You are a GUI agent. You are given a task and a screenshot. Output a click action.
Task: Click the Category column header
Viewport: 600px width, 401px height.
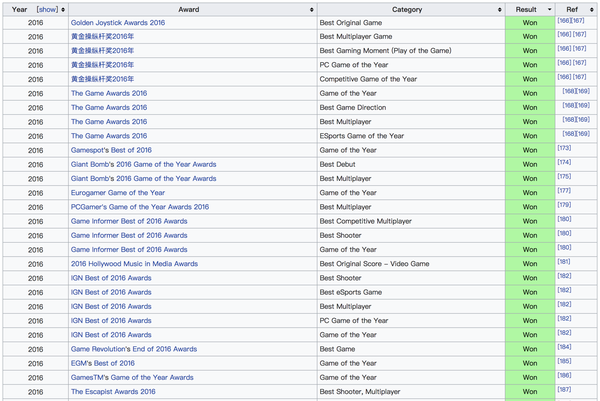[x=411, y=10]
